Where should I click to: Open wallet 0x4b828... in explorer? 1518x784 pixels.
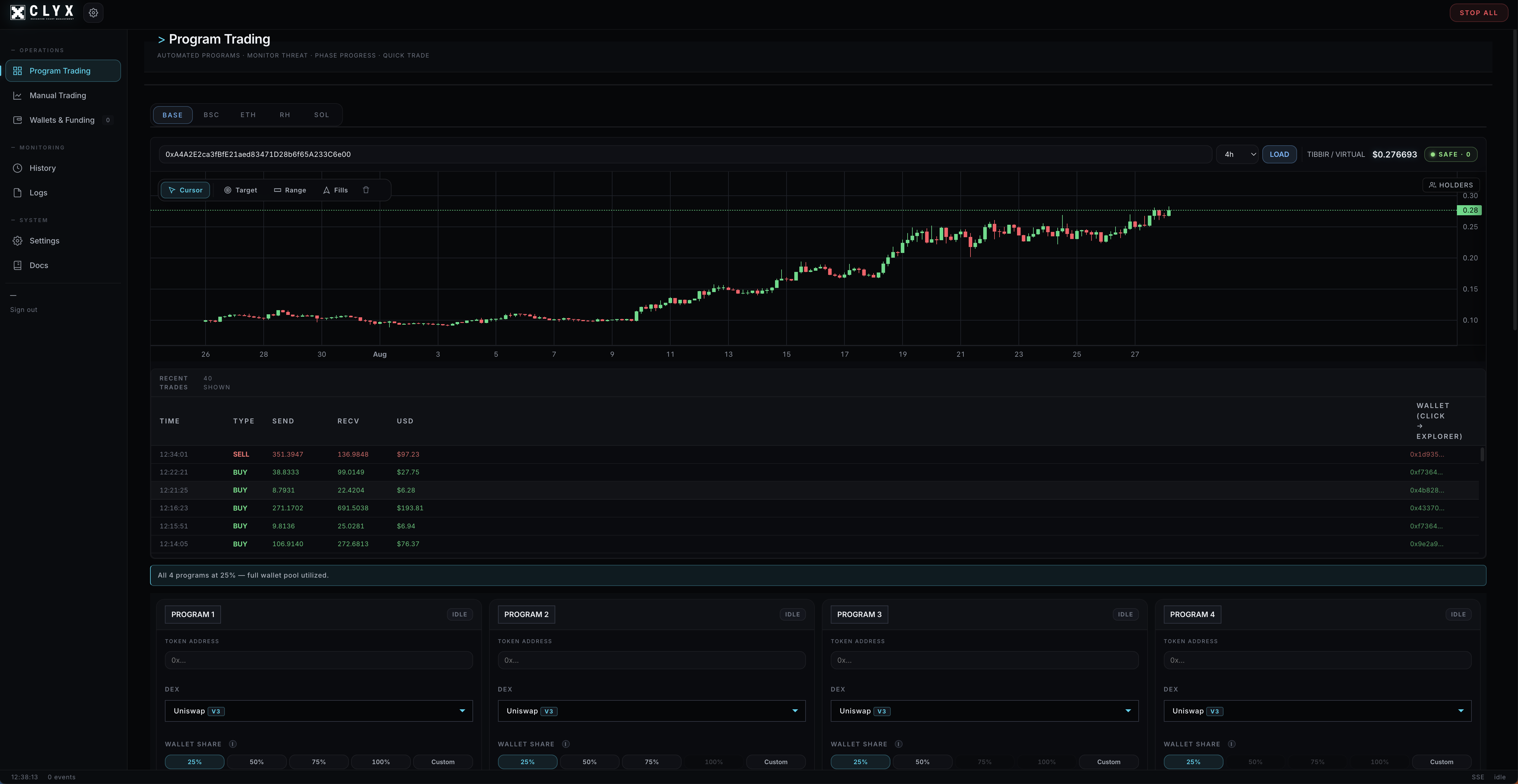tap(1427, 490)
